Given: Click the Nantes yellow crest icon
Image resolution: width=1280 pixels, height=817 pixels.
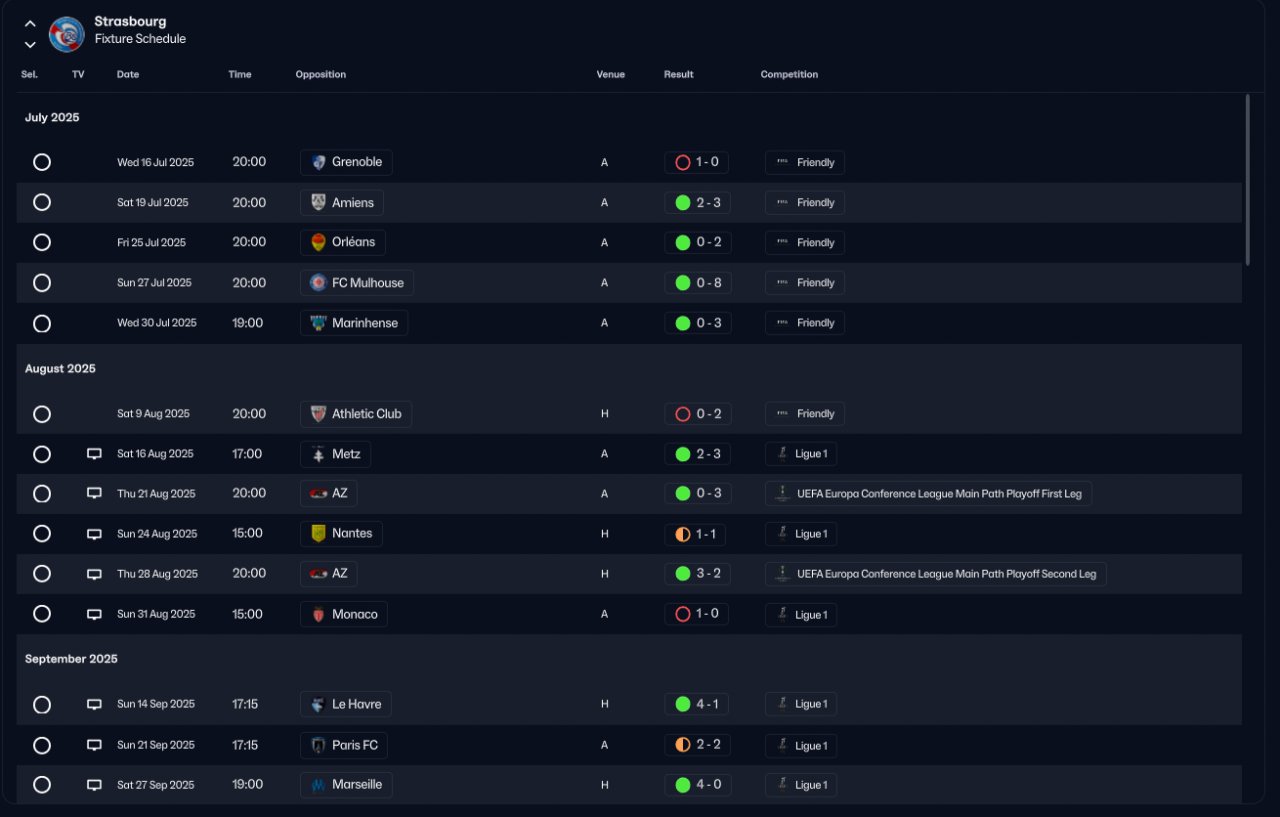Looking at the screenshot, I should click(x=318, y=534).
